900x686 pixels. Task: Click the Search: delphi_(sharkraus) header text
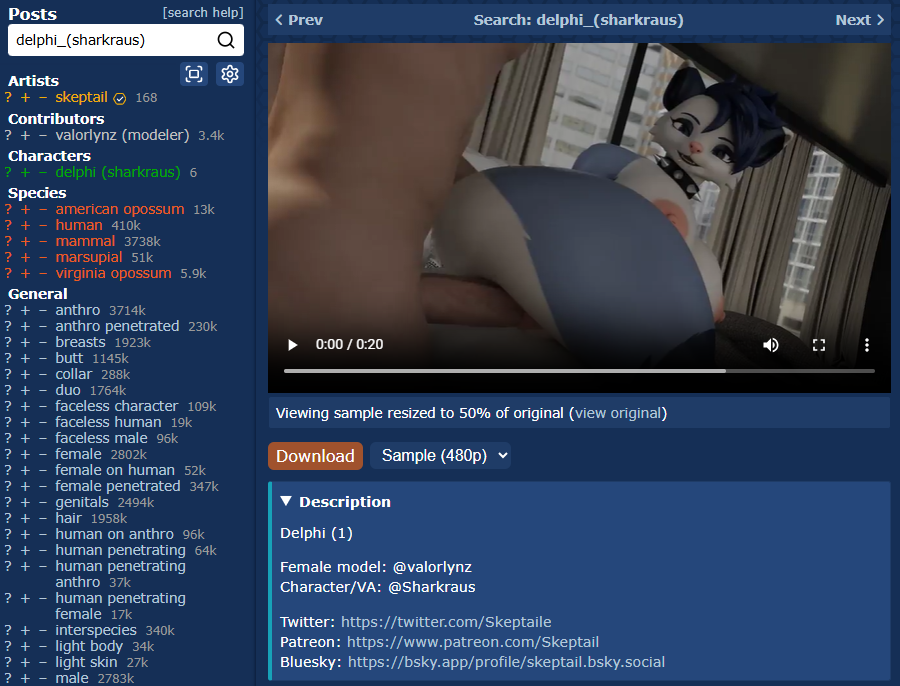[579, 20]
